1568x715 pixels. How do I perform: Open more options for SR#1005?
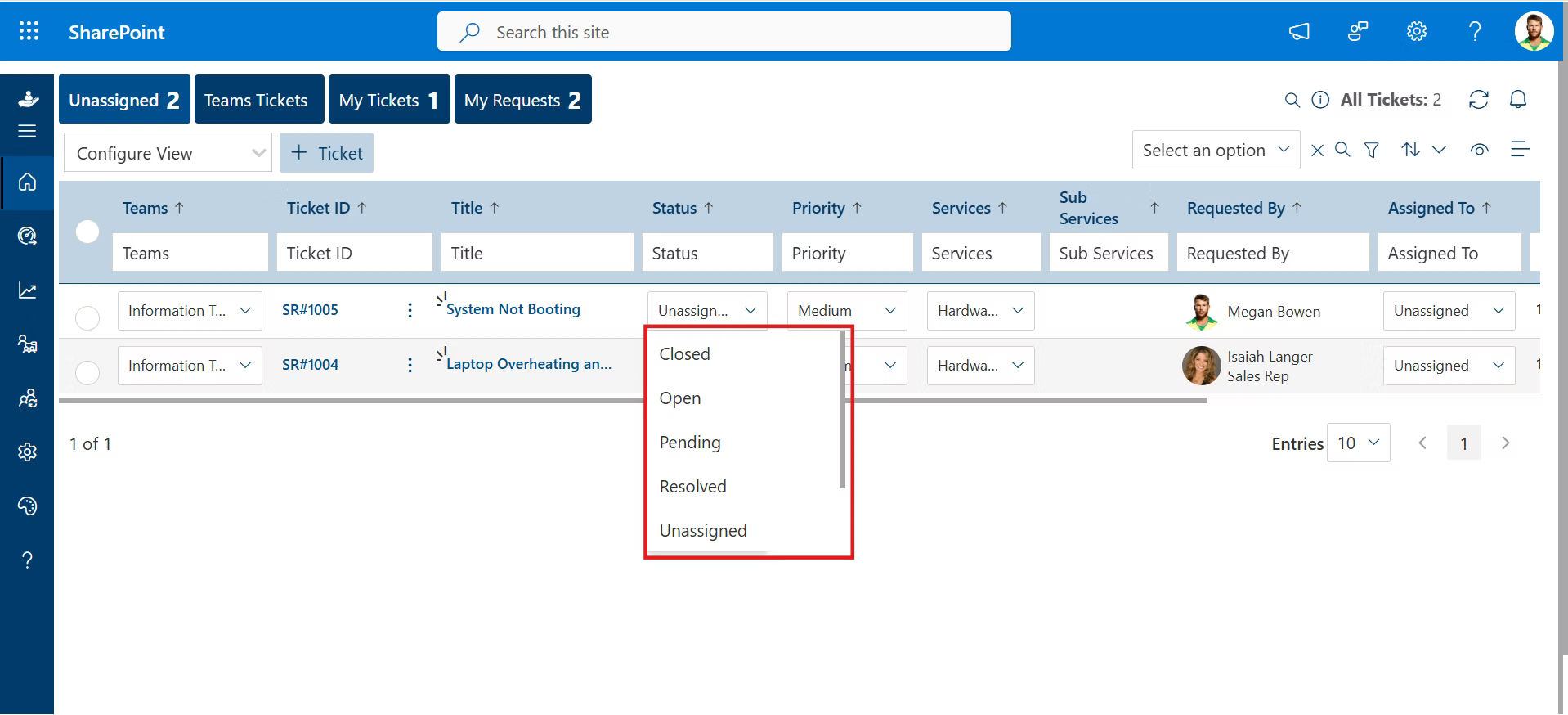(410, 310)
